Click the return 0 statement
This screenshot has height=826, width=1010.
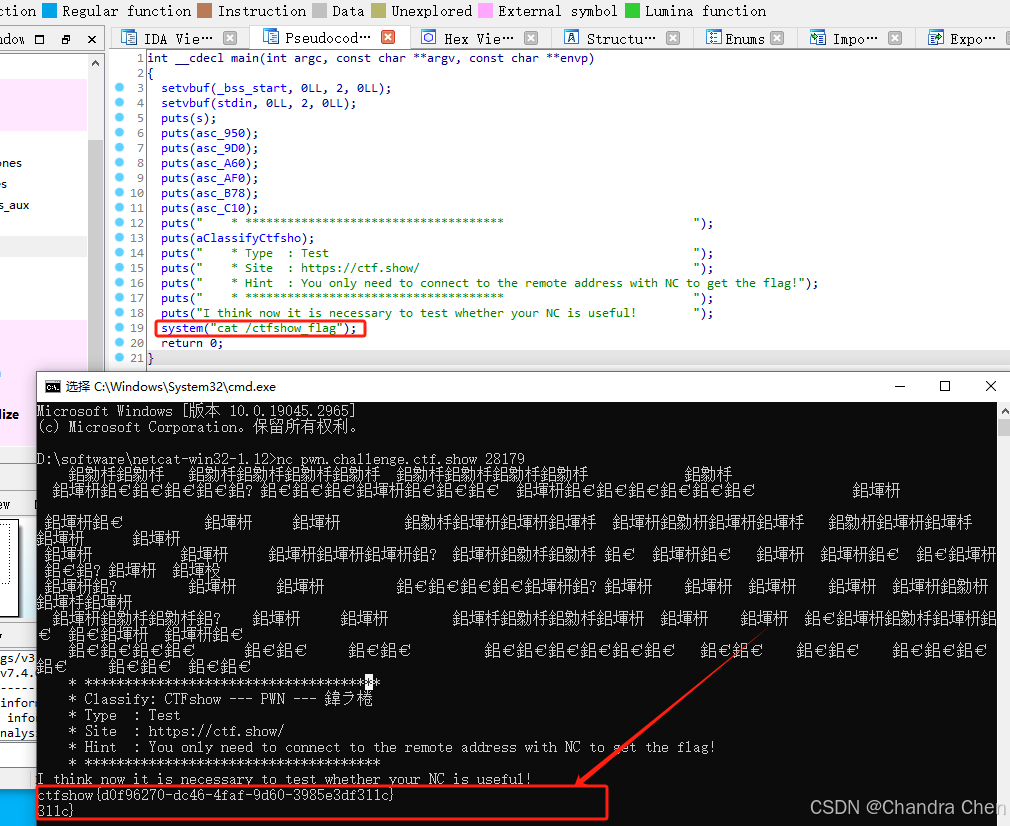(x=191, y=343)
